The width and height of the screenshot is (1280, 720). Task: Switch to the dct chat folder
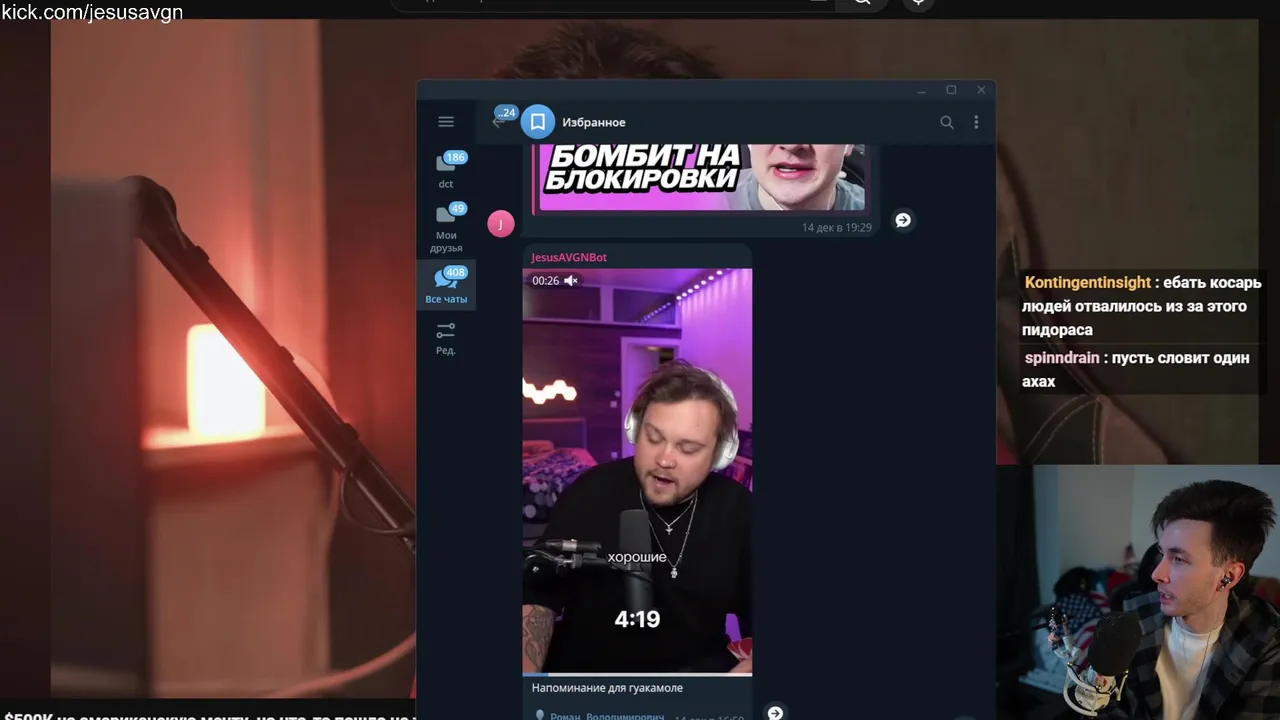[x=446, y=170]
